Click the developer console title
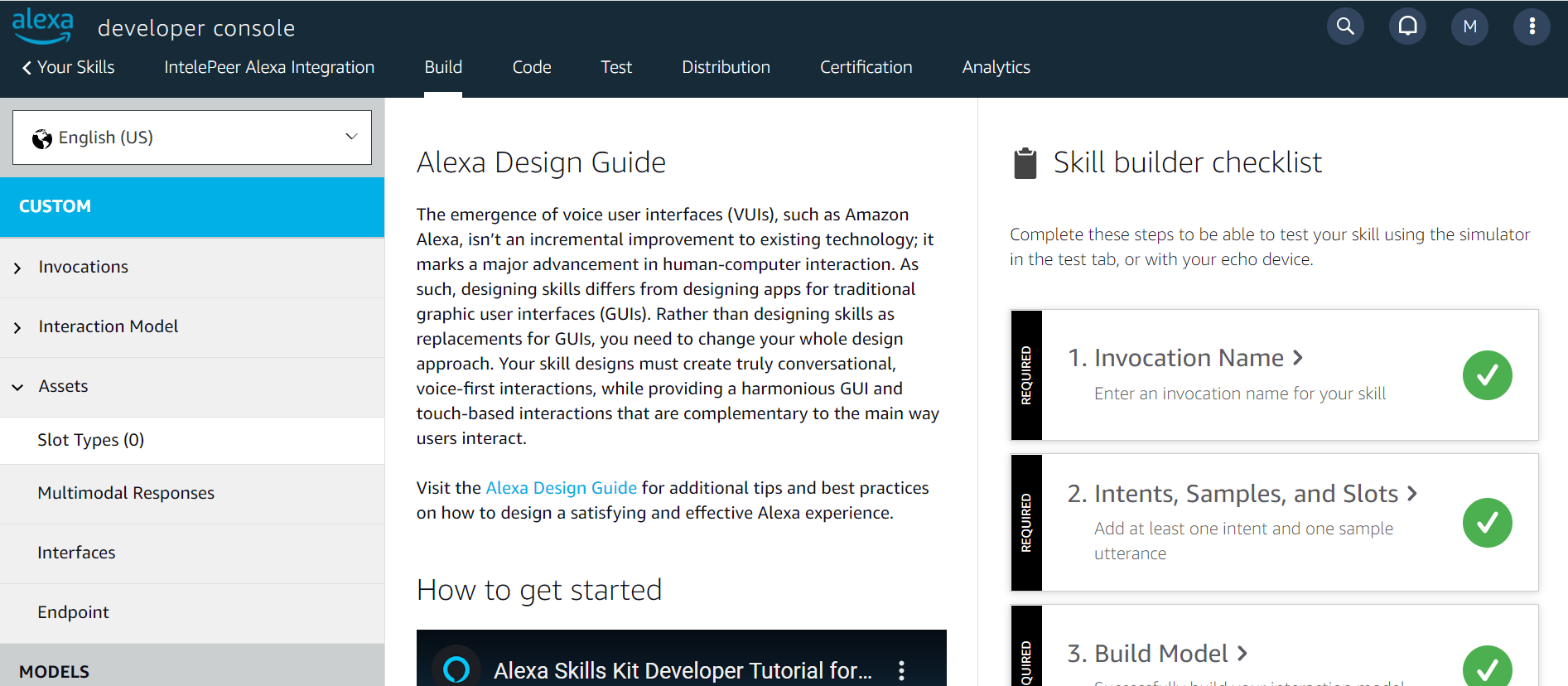This screenshot has width=1568, height=686. tap(196, 28)
